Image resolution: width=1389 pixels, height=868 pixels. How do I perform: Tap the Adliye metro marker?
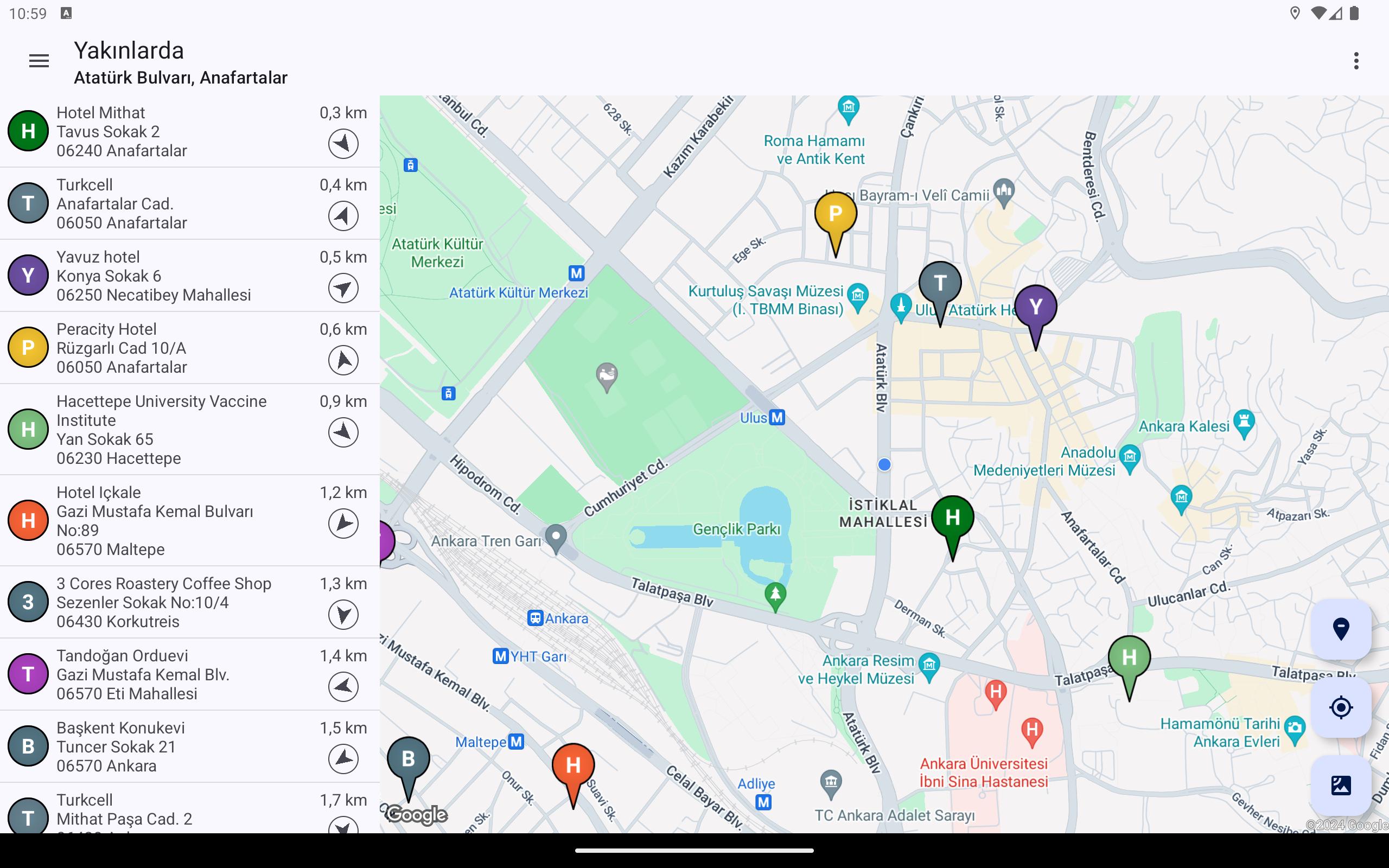point(763,802)
